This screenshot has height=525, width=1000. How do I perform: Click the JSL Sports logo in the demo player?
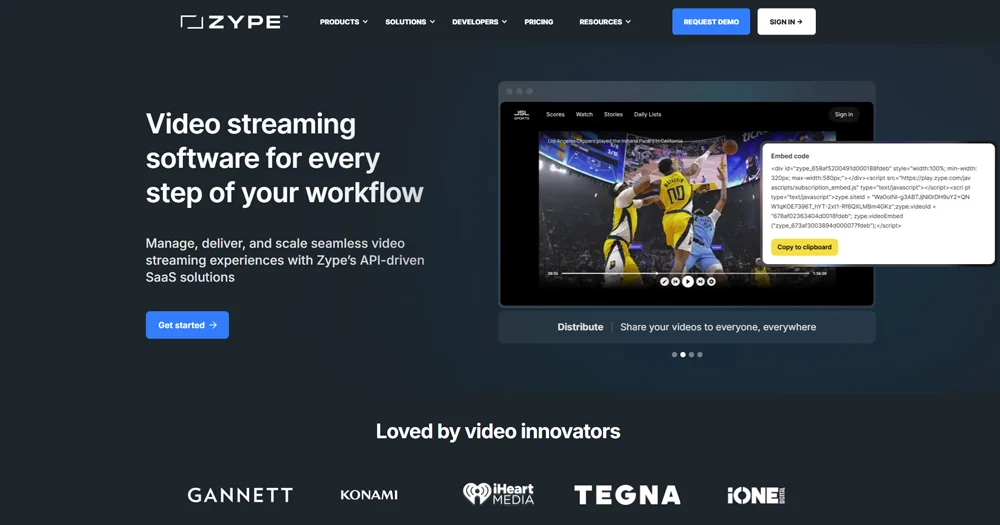click(x=522, y=115)
